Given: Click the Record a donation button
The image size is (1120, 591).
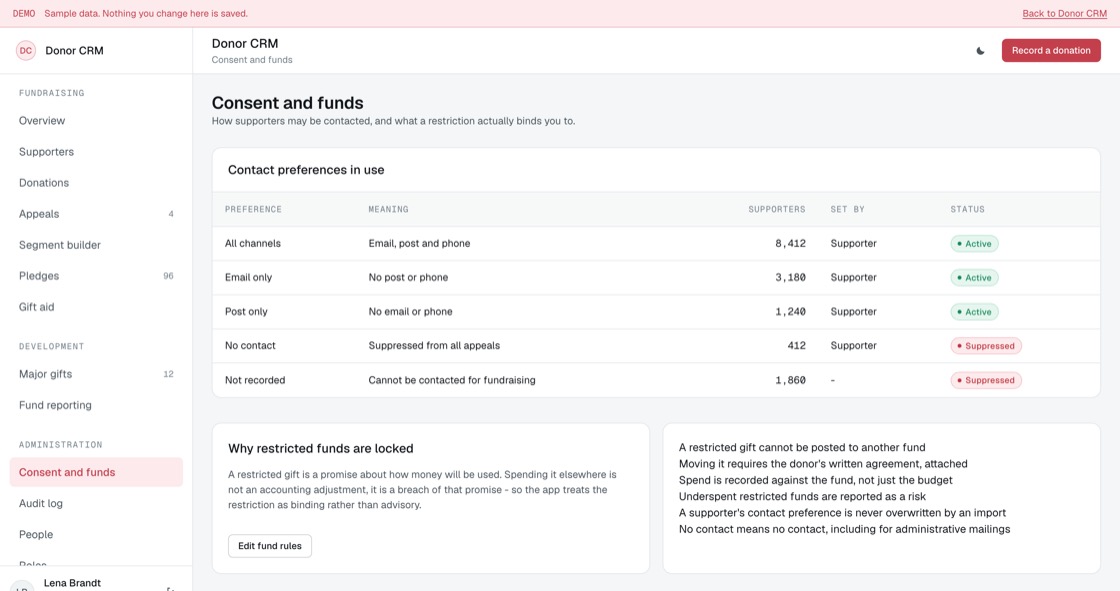Looking at the screenshot, I should click(x=1051, y=51).
